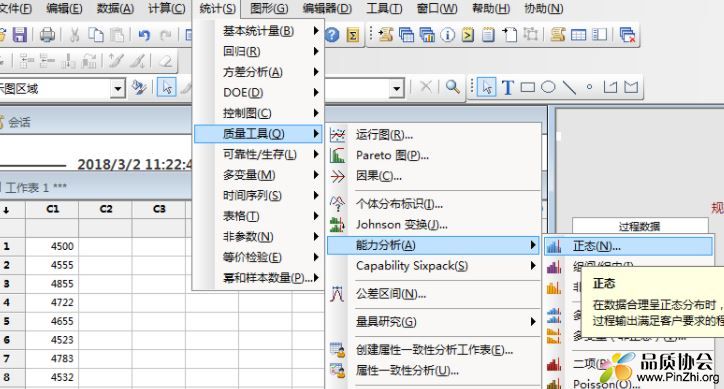The image size is (724, 389).
Task: Click the round Info icon in the toolbar
Action: 447,35
